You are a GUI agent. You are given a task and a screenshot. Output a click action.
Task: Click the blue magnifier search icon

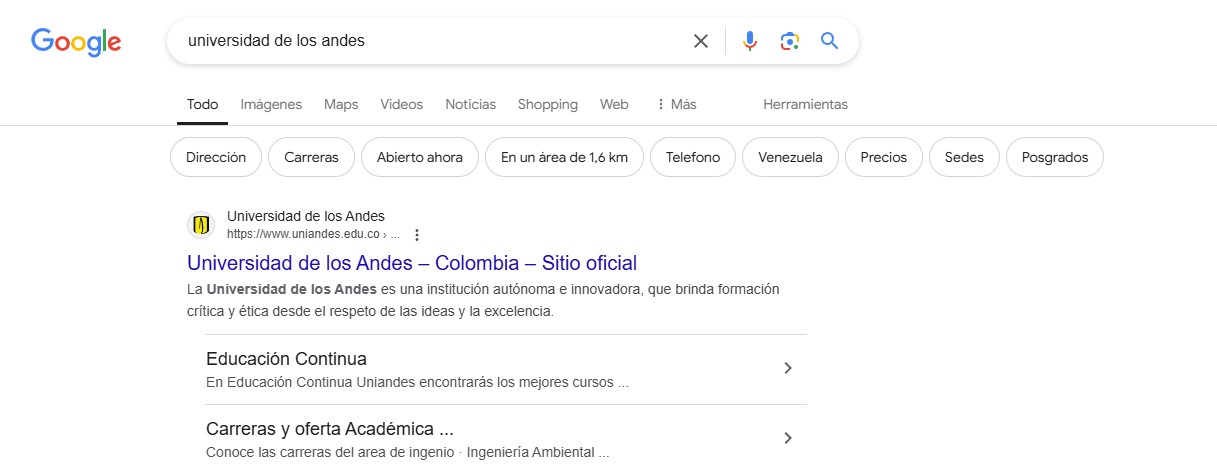point(829,41)
